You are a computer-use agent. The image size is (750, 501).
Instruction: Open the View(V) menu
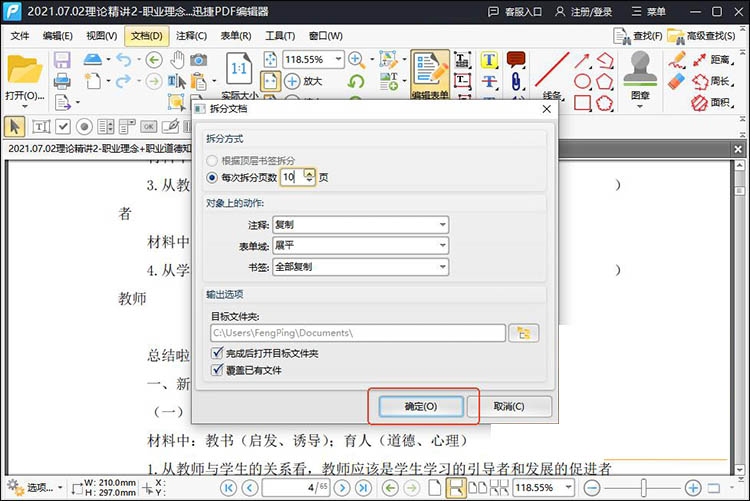pyautogui.click(x=101, y=36)
